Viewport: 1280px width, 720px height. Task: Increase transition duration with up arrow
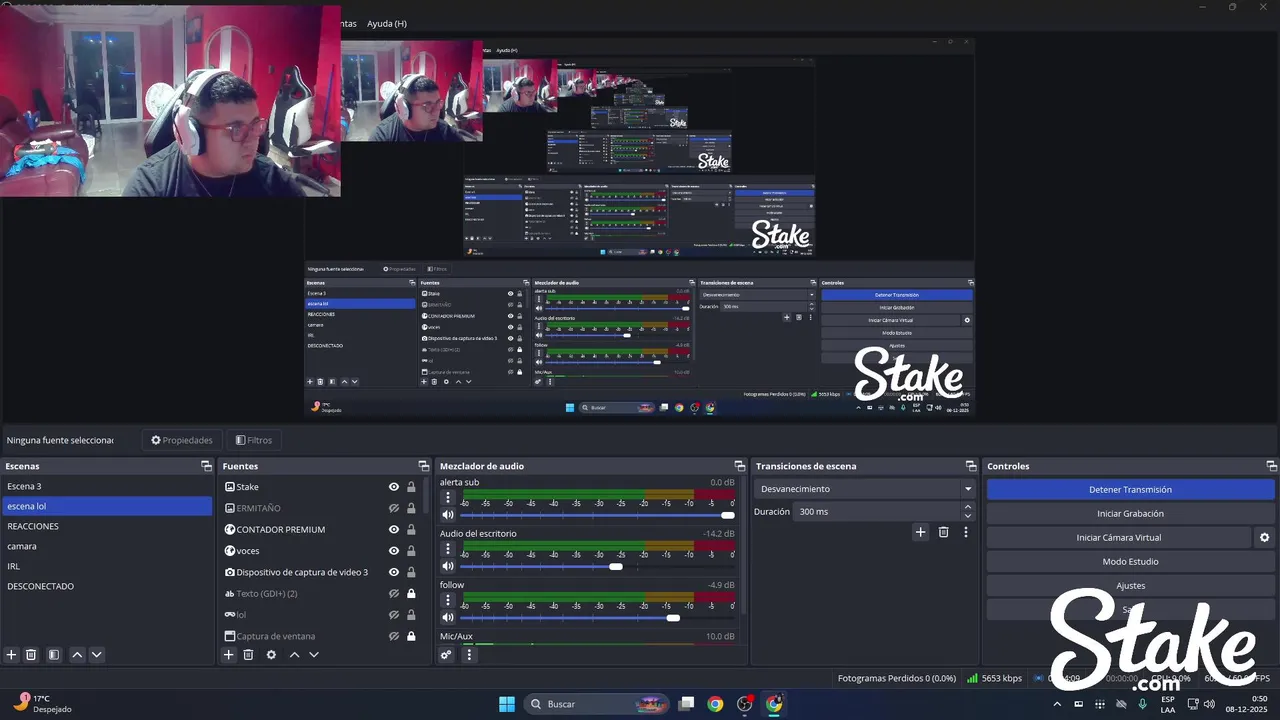967,507
